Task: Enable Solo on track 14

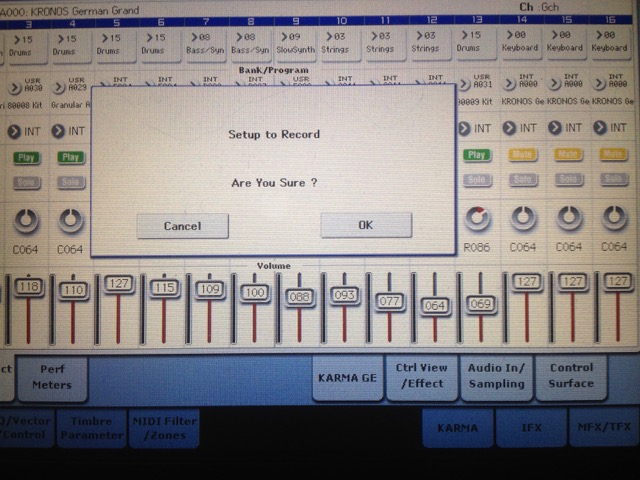Action: tap(522, 179)
